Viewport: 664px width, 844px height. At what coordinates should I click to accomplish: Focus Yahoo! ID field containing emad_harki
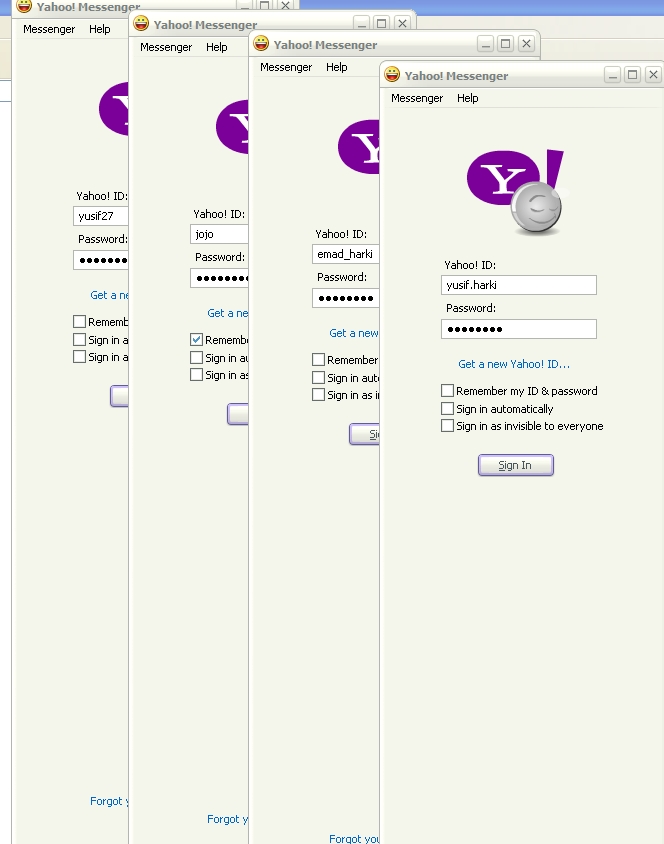point(345,254)
